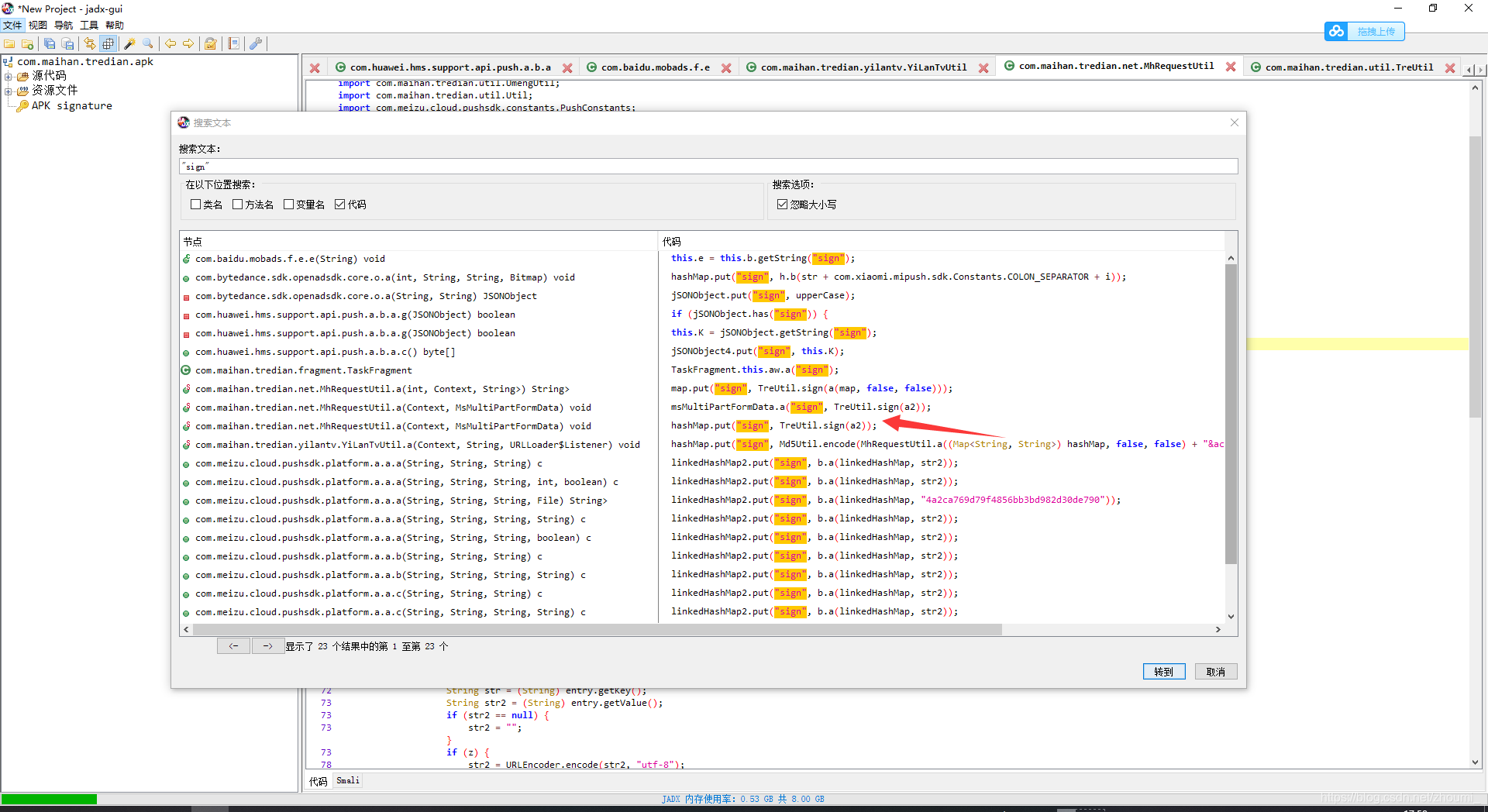
Task: Click the editor vertical scrollbar thumb
Action: (1475, 277)
